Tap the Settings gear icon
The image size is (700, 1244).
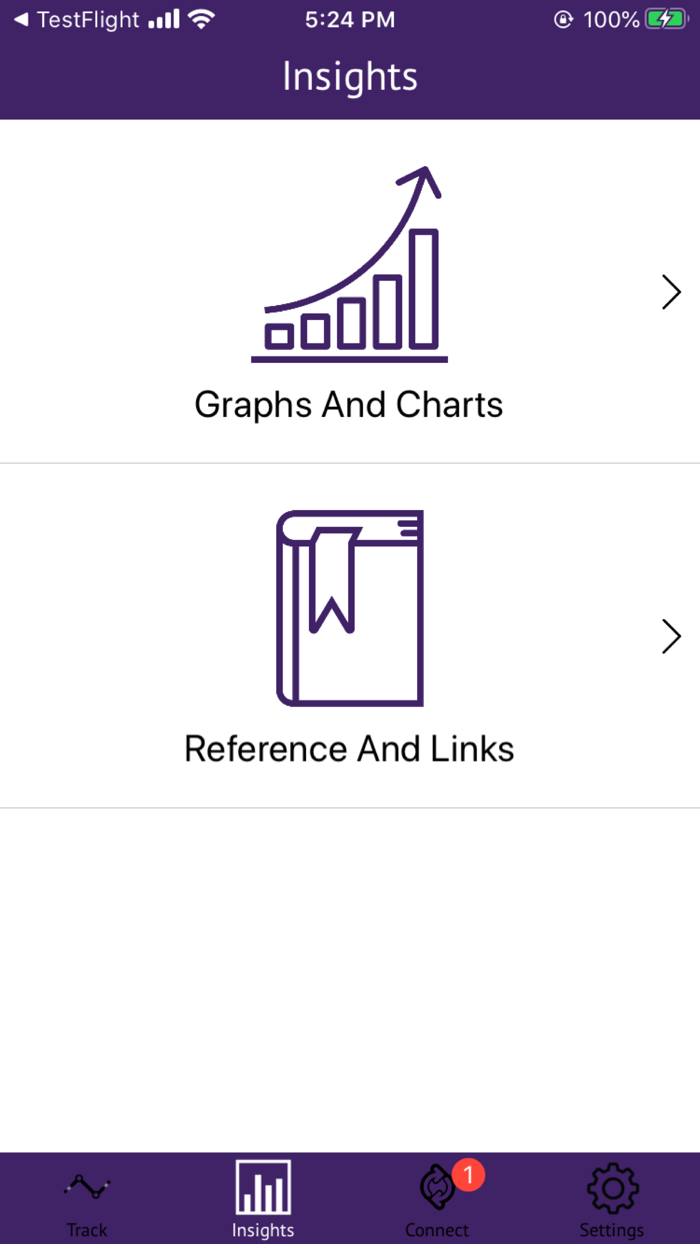pyautogui.click(x=611, y=1189)
